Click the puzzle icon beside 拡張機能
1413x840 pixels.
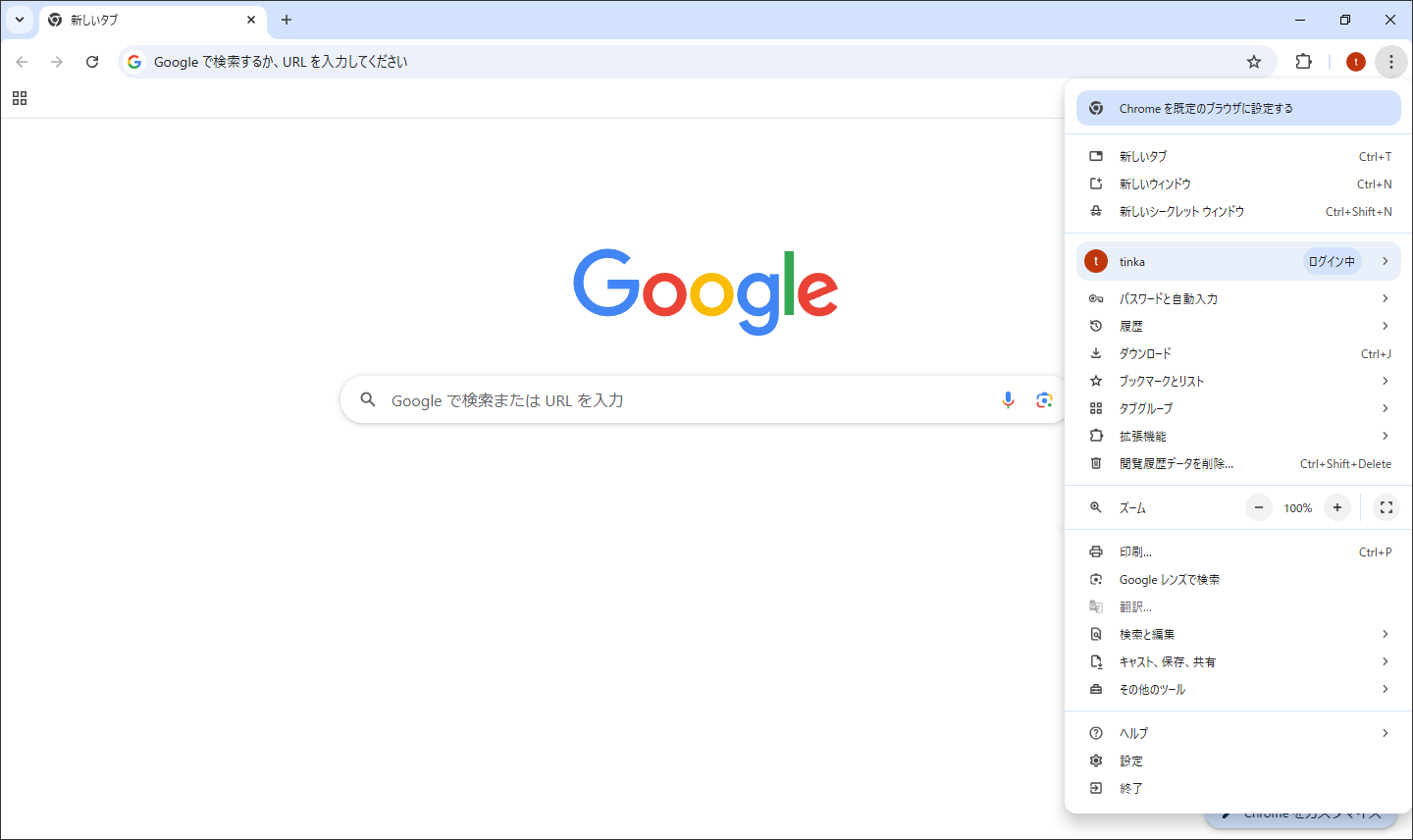click(x=1096, y=436)
